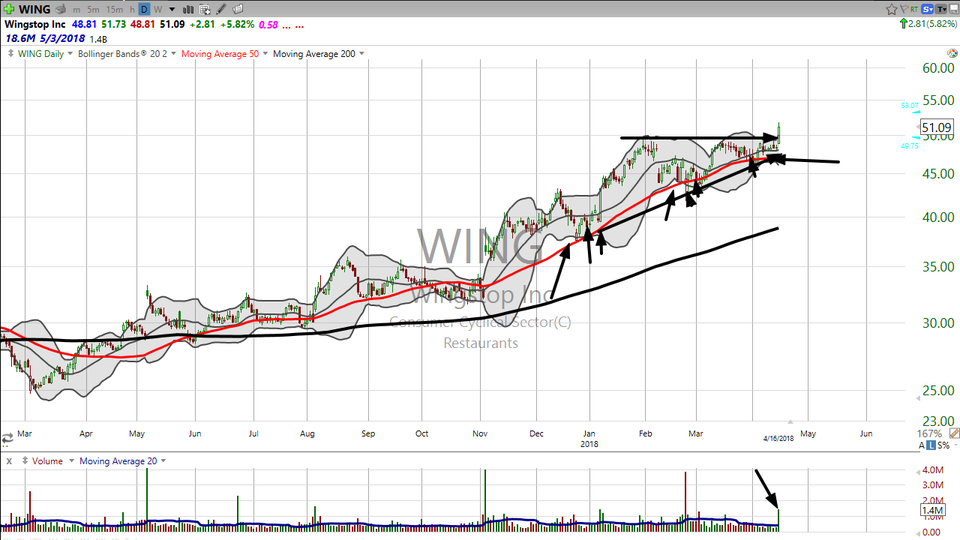960x540 pixels.
Task: Open the chart color palette icon
Action: click(x=953, y=54)
